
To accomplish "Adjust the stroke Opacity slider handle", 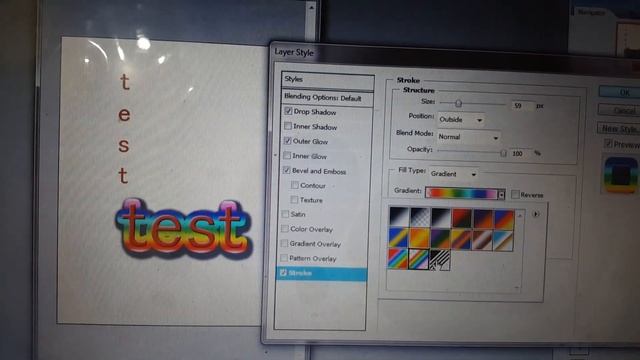I will point(504,153).
